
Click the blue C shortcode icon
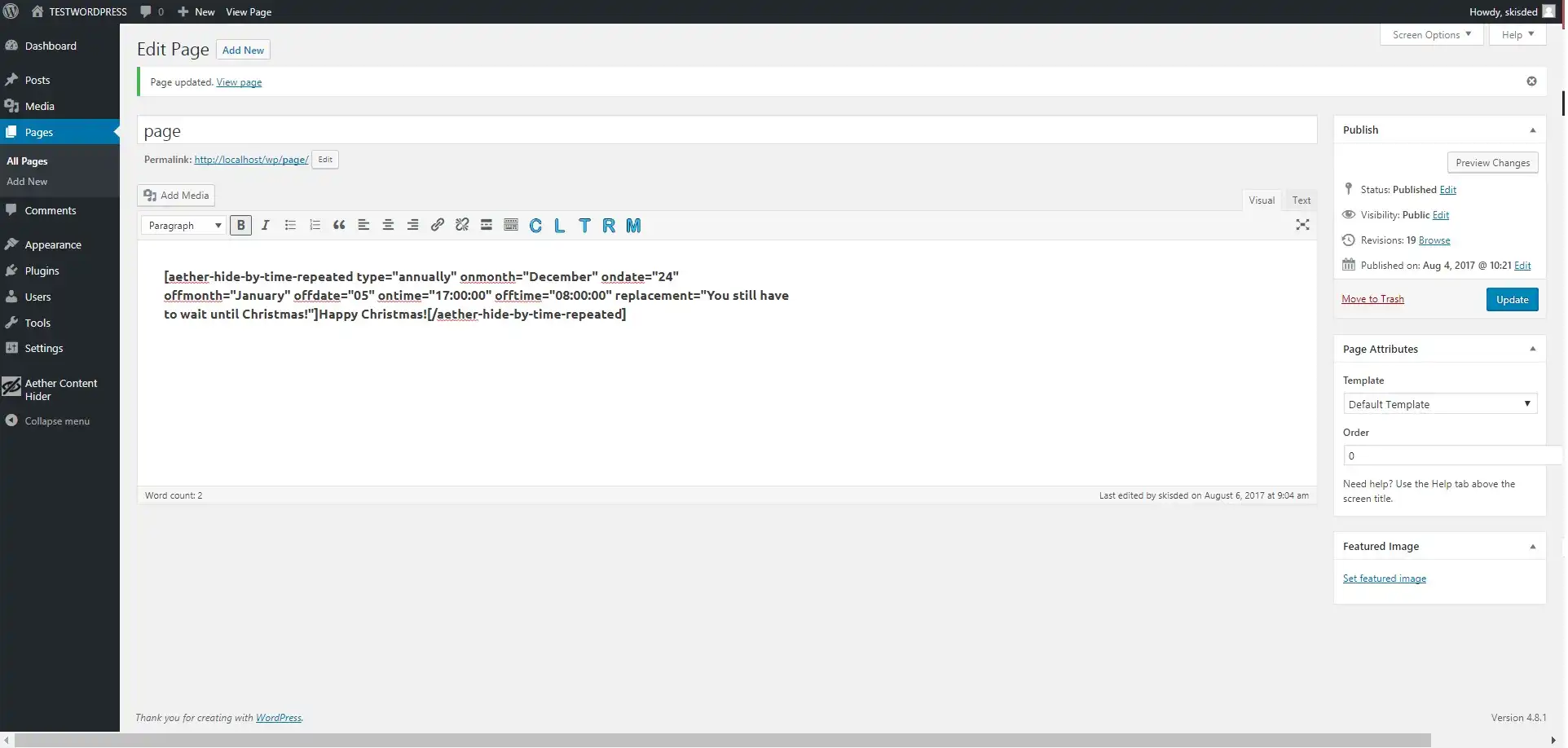(535, 226)
